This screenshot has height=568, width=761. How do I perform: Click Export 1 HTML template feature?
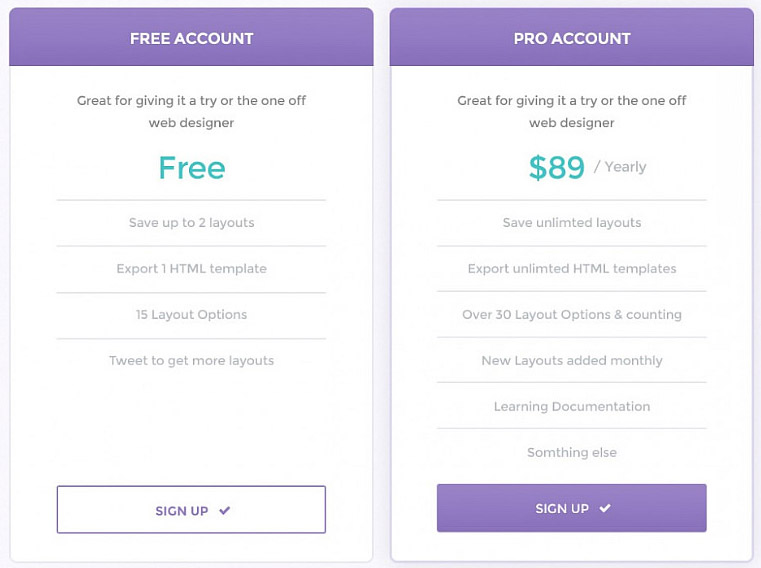pyautogui.click(x=191, y=269)
